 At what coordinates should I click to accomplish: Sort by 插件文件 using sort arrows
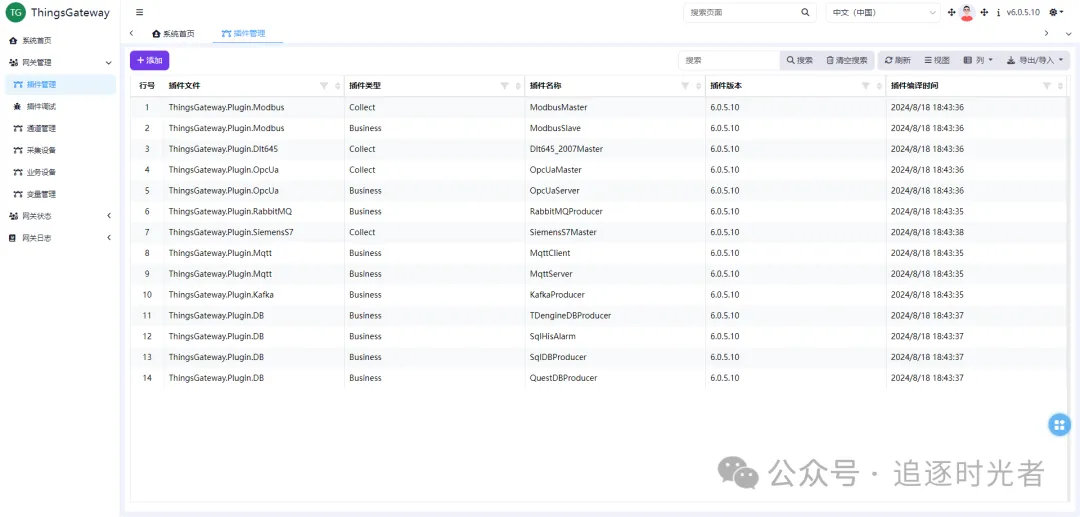(338, 86)
